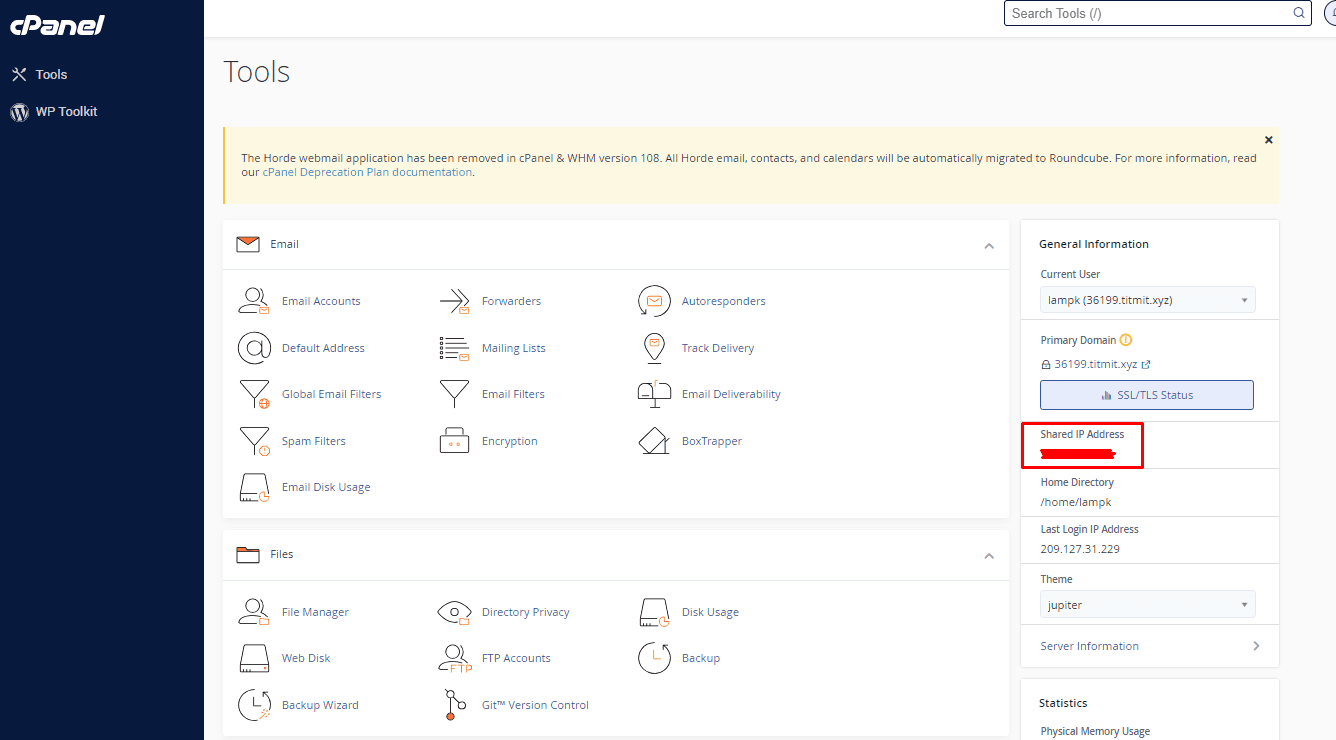Screen dimensions: 1336x740
Task: Expand the Server Information row
Action: [x=1149, y=646]
